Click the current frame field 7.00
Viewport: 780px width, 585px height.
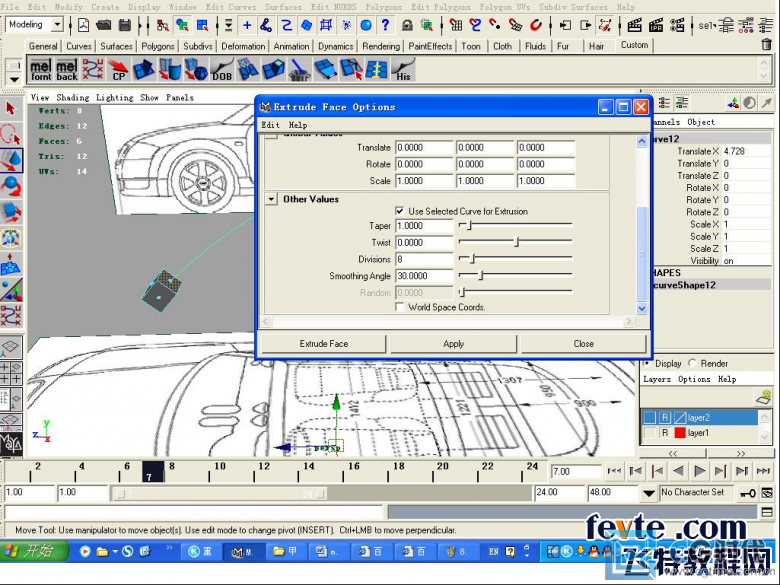click(576, 472)
